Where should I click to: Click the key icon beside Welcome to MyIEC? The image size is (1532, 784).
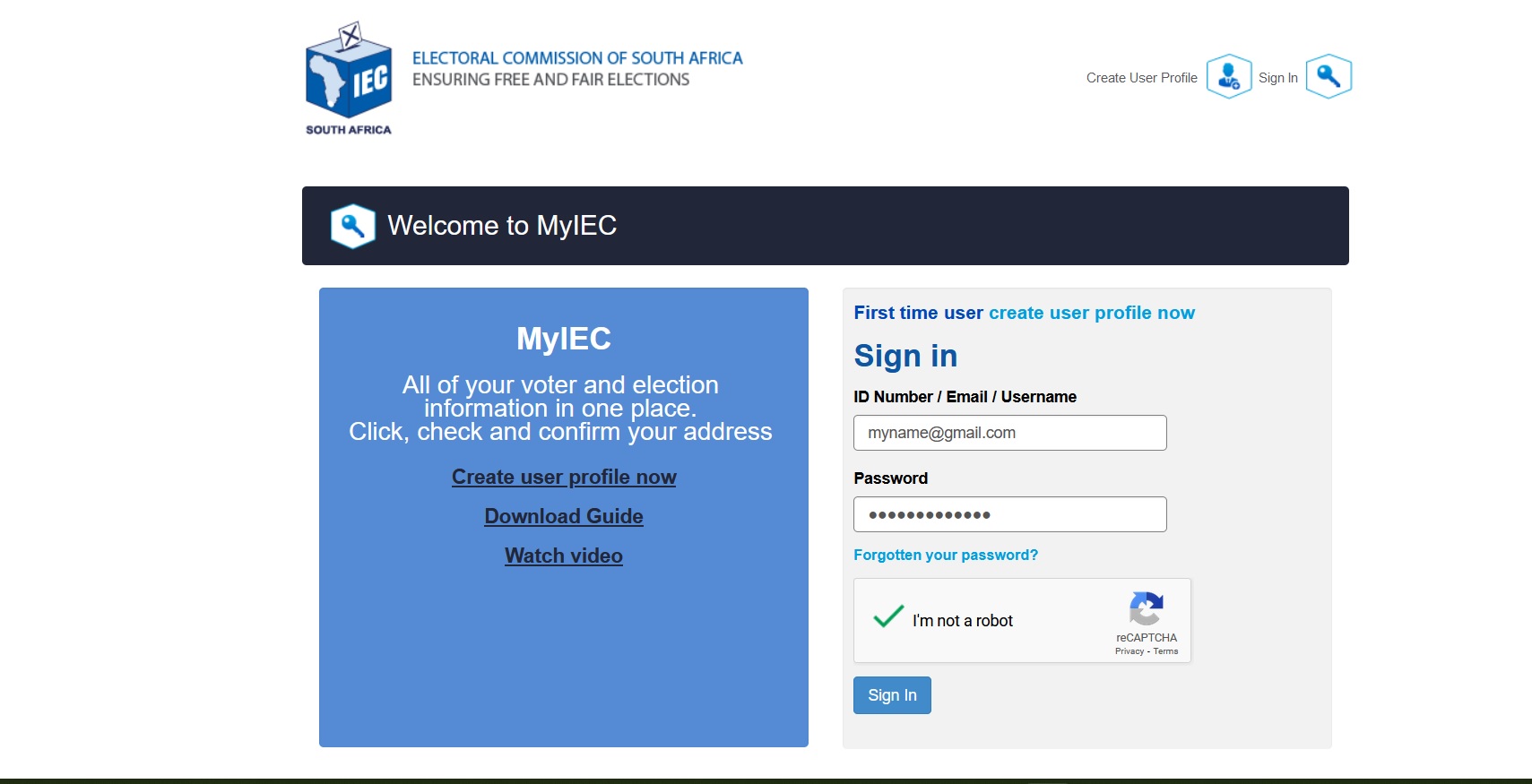click(x=352, y=226)
